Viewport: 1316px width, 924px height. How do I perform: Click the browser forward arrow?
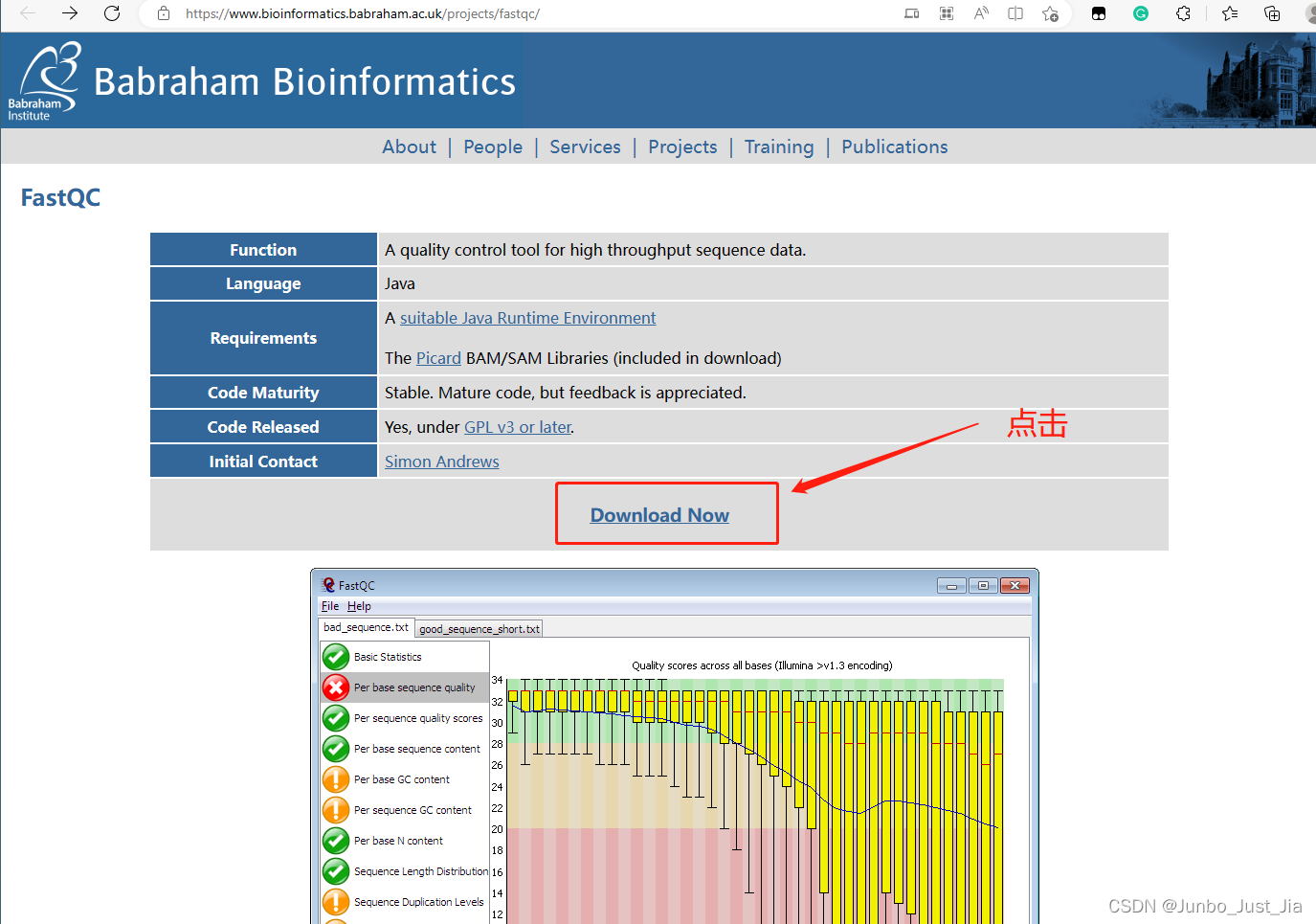(70, 13)
